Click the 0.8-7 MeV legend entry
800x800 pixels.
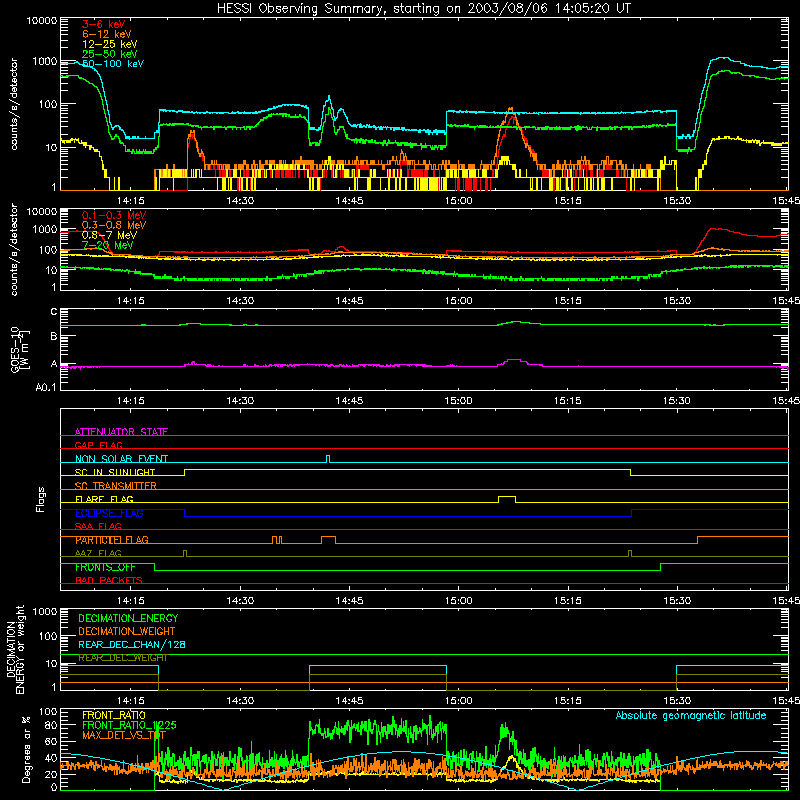pos(109,235)
